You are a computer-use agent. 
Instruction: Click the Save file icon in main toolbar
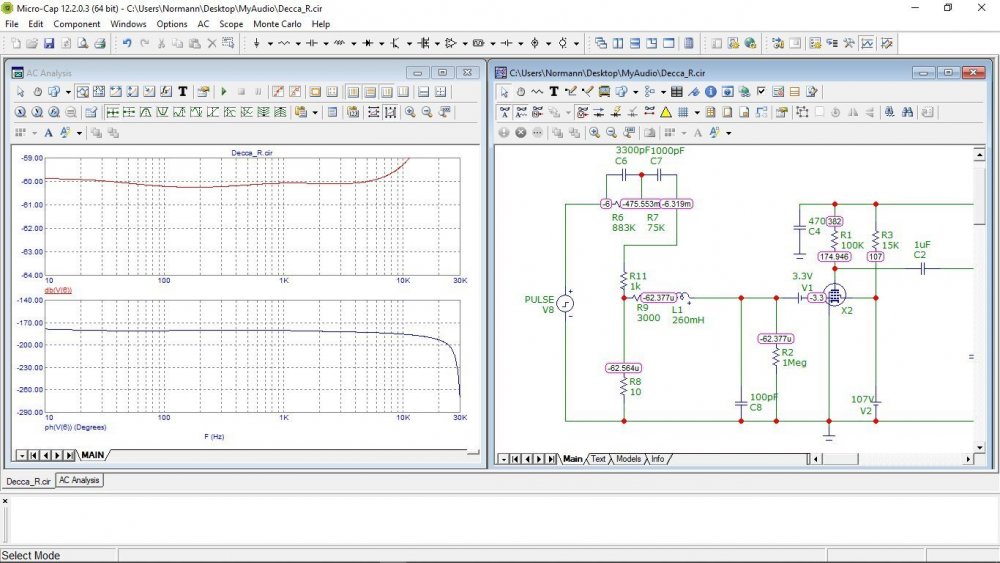pyautogui.click(x=48, y=44)
